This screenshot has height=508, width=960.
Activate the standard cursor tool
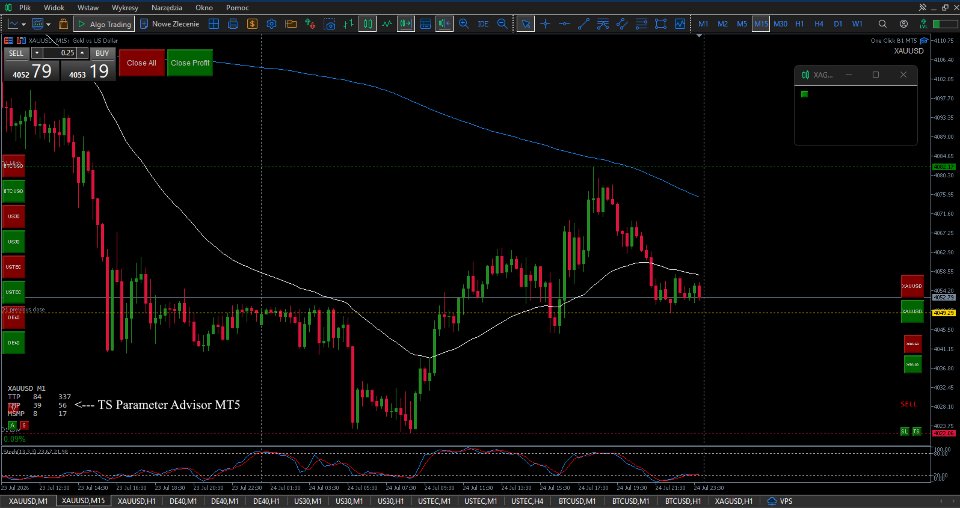tap(525, 24)
